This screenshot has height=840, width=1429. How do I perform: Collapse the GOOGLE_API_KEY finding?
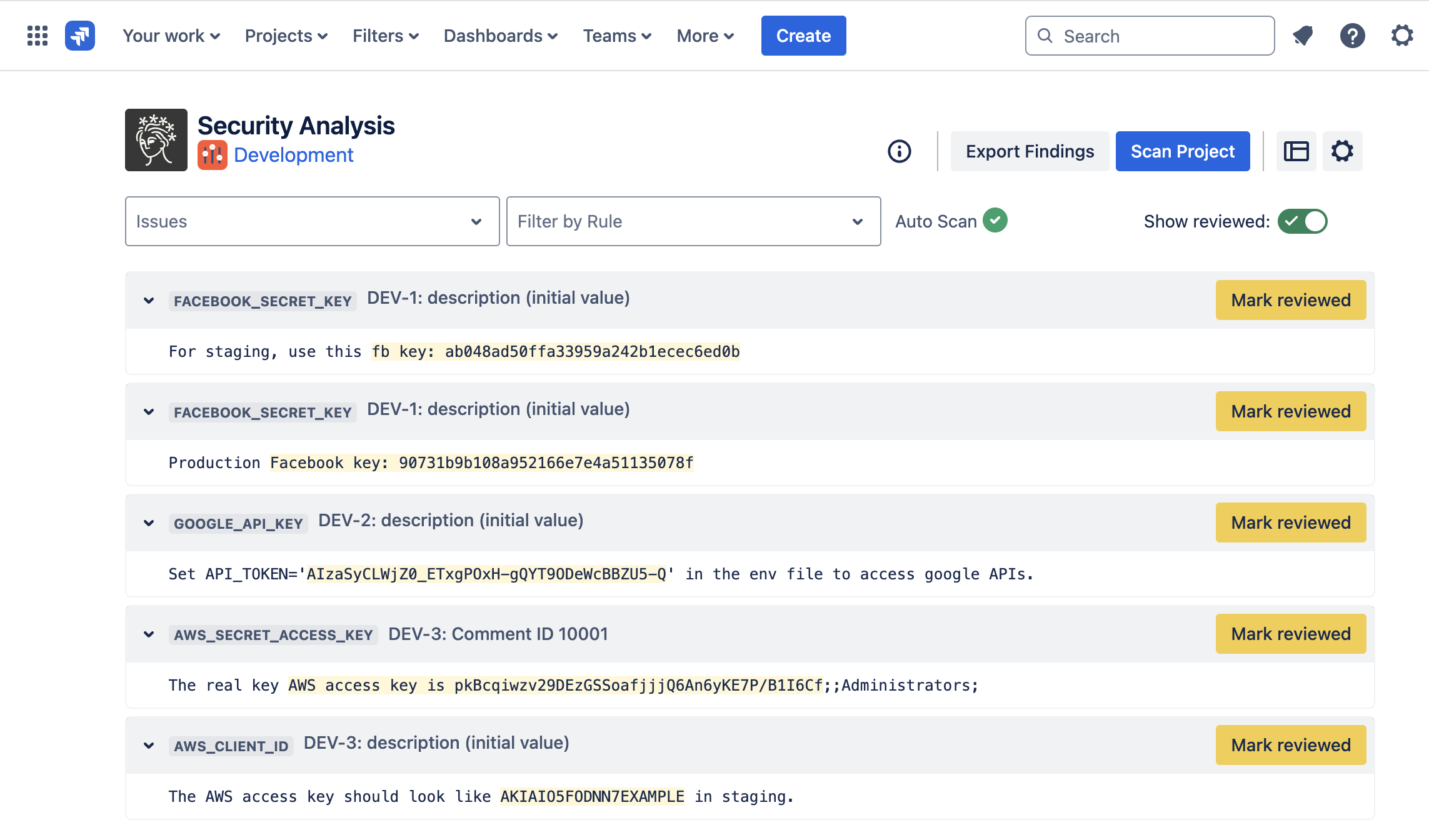coord(149,523)
